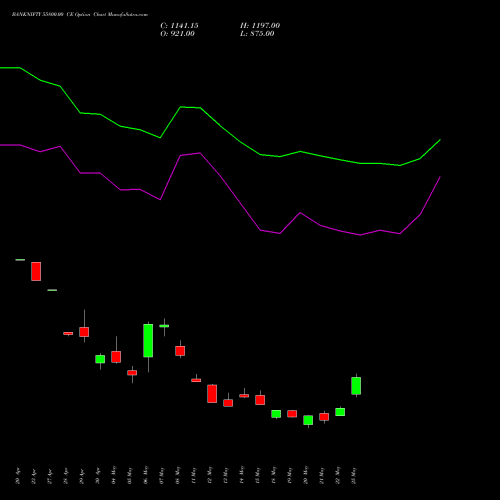Select the red candle above 04 May
The image size is (500, 500).
pyautogui.click(x=116, y=357)
